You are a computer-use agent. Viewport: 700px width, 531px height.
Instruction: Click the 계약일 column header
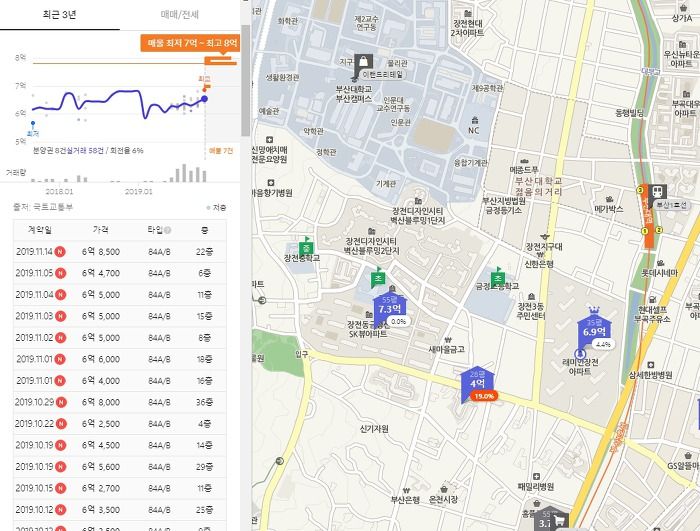click(x=40, y=230)
